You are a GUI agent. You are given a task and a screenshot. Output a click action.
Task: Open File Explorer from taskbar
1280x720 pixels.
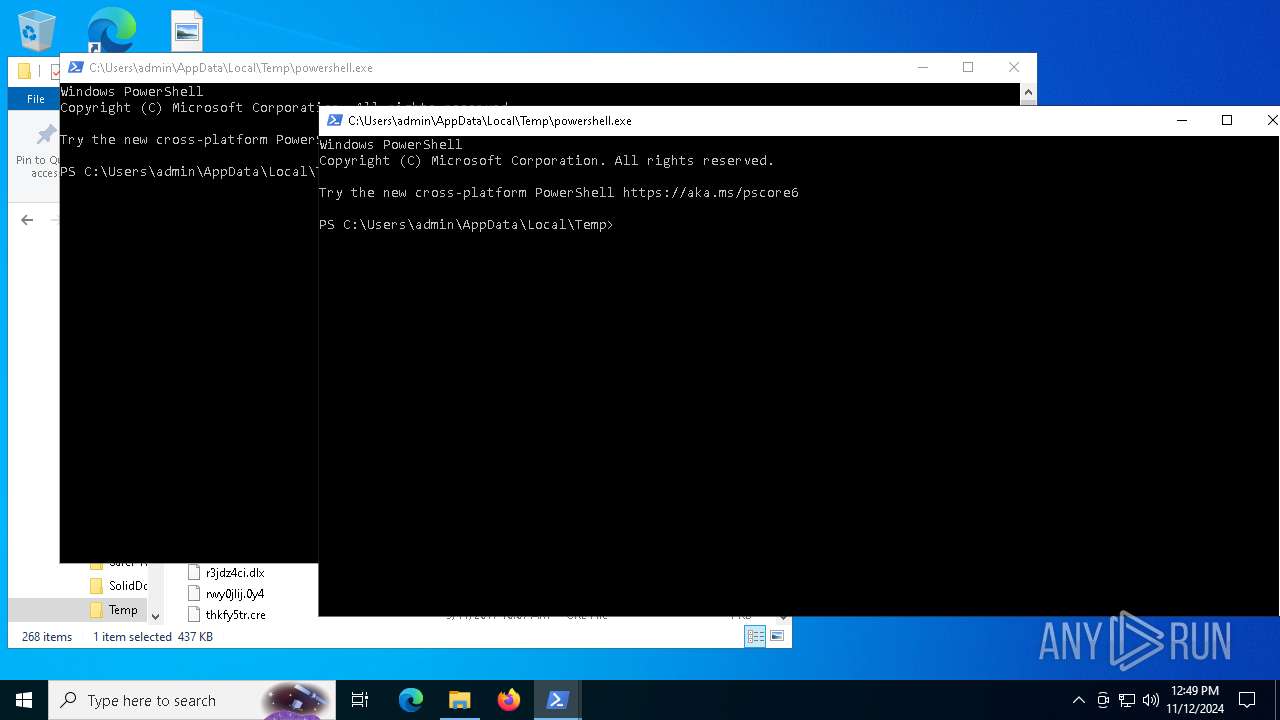[x=459, y=700]
